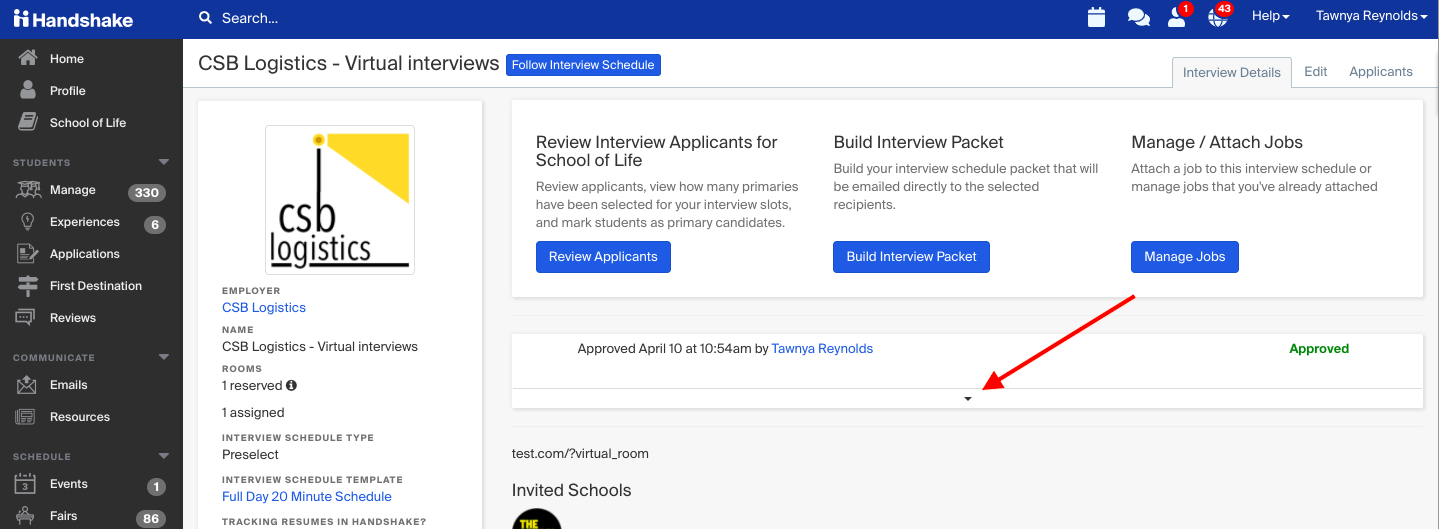Image resolution: width=1439 pixels, height=529 pixels.
Task: Switch to the Edit tab
Action: [1315, 72]
